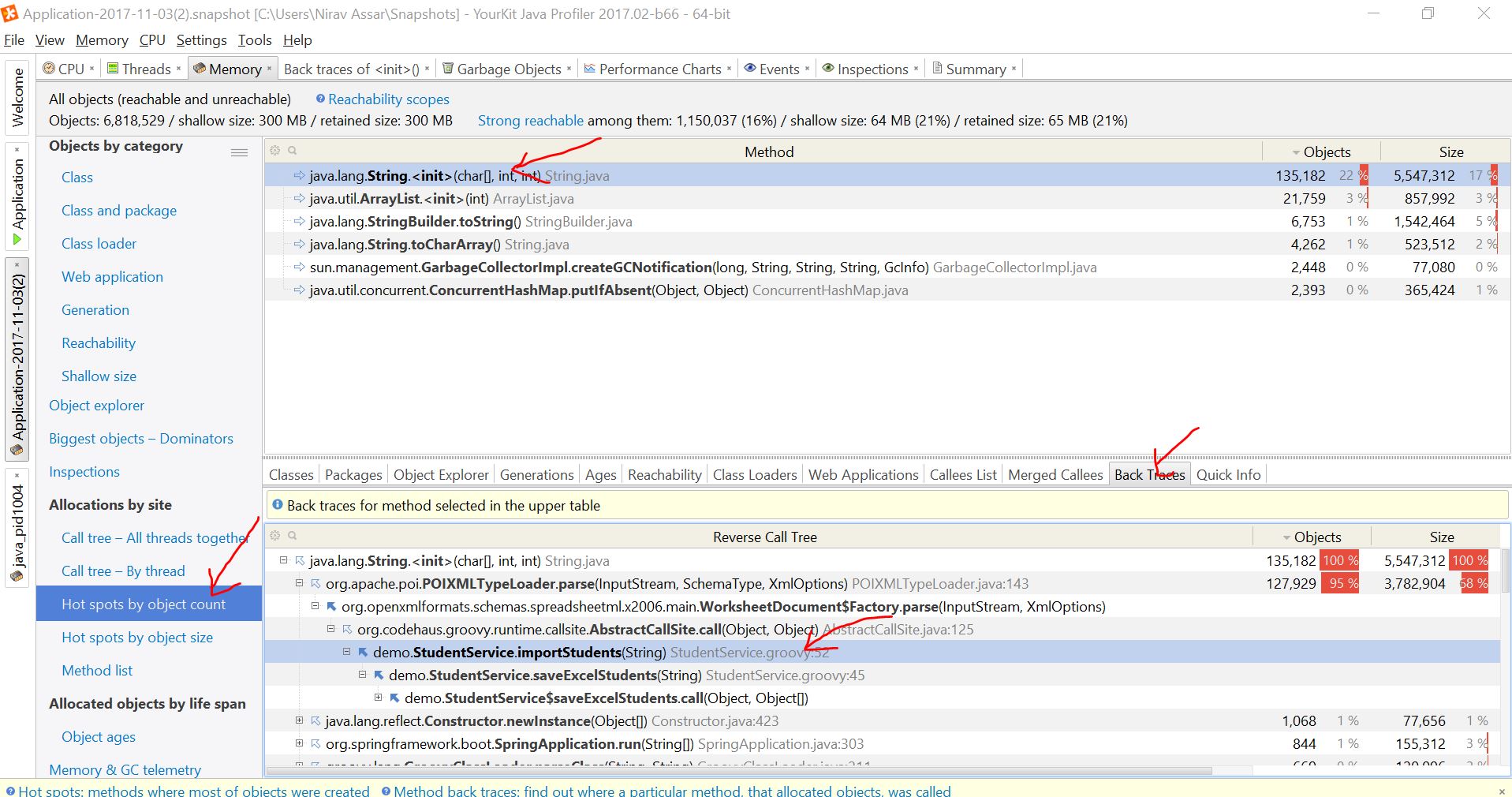Collapse the AbstractCallSite.call tree node
This screenshot has height=797, width=1512.
click(x=330, y=629)
